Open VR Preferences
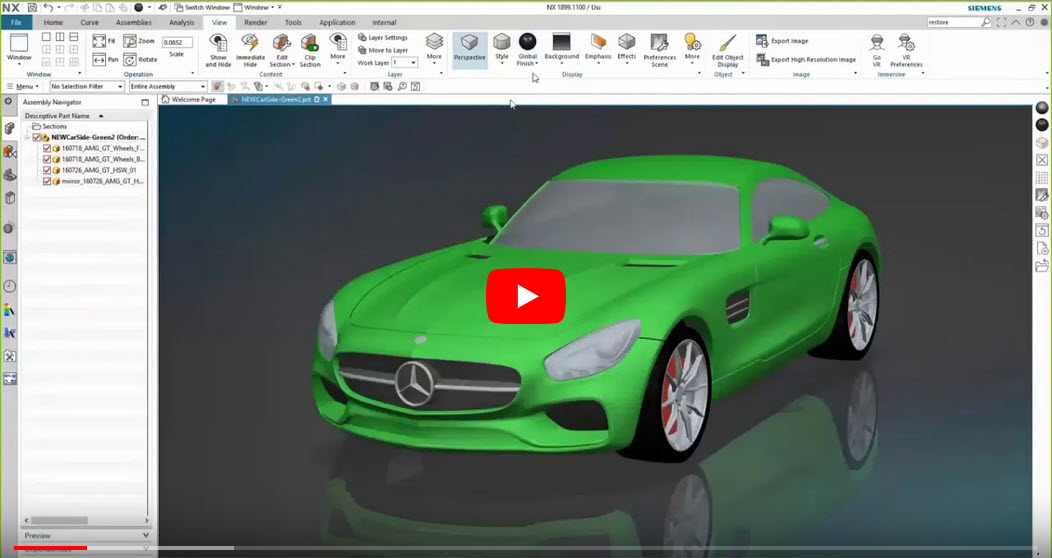This screenshot has height=558, width=1052. (906, 50)
